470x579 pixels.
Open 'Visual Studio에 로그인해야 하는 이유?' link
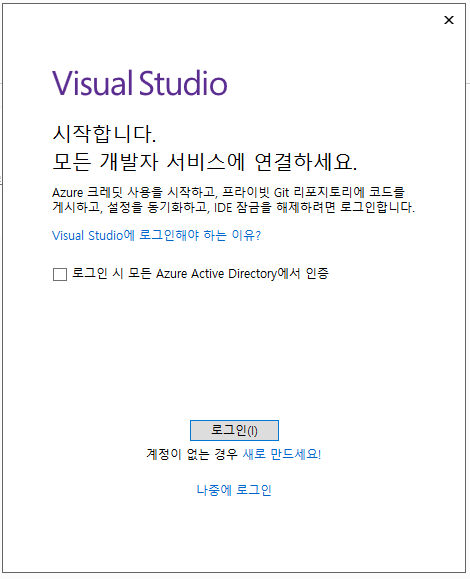157,235
